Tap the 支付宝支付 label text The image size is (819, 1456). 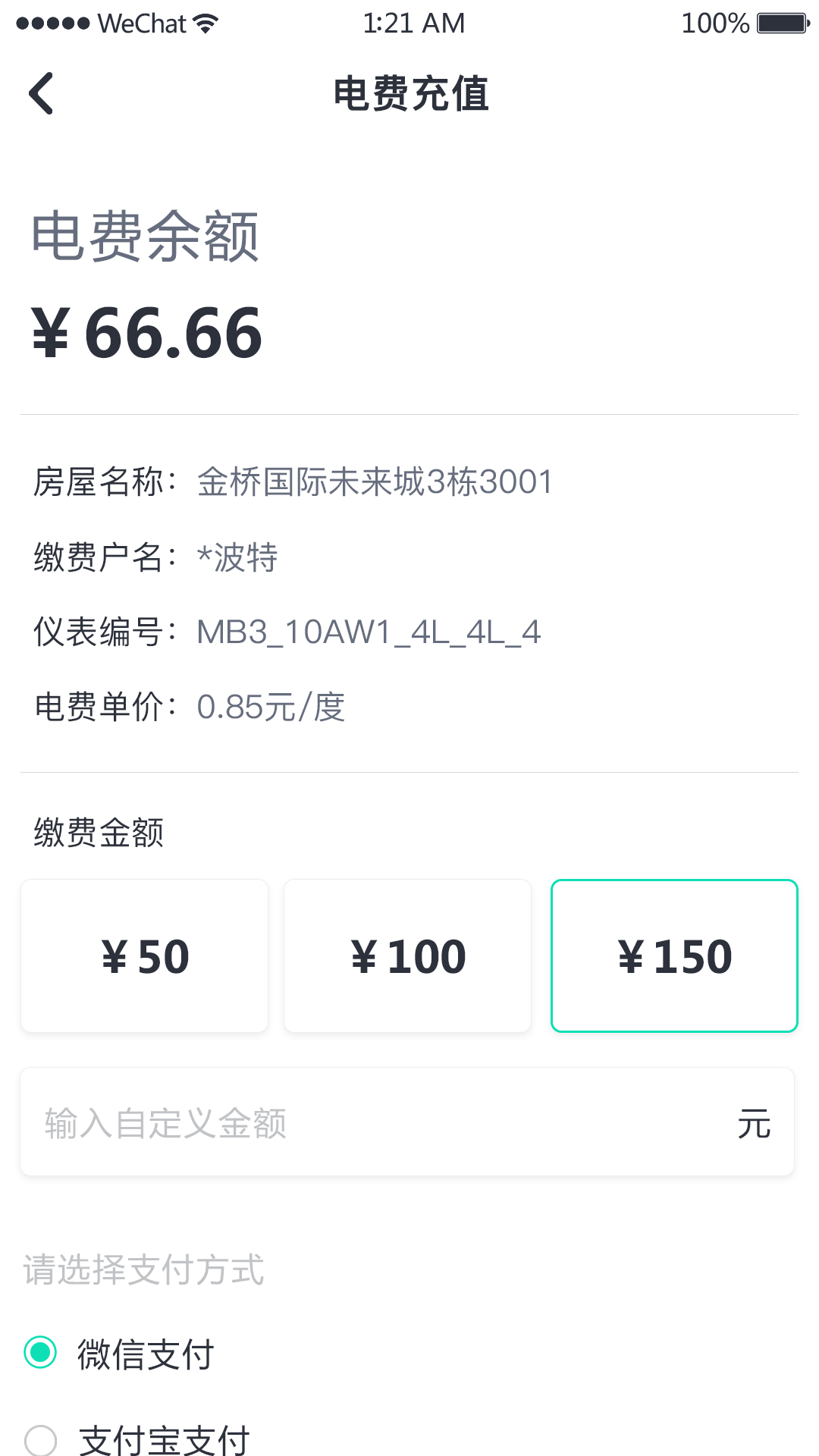click(x=164, y=1439)
